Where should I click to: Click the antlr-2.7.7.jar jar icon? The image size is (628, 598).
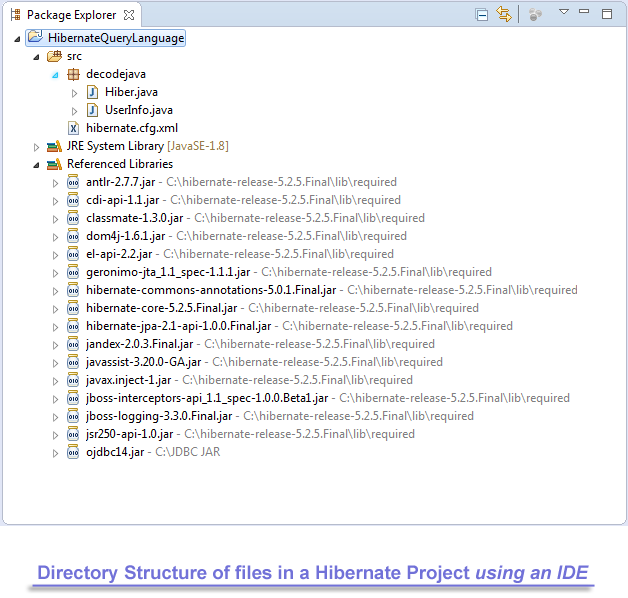73,182
